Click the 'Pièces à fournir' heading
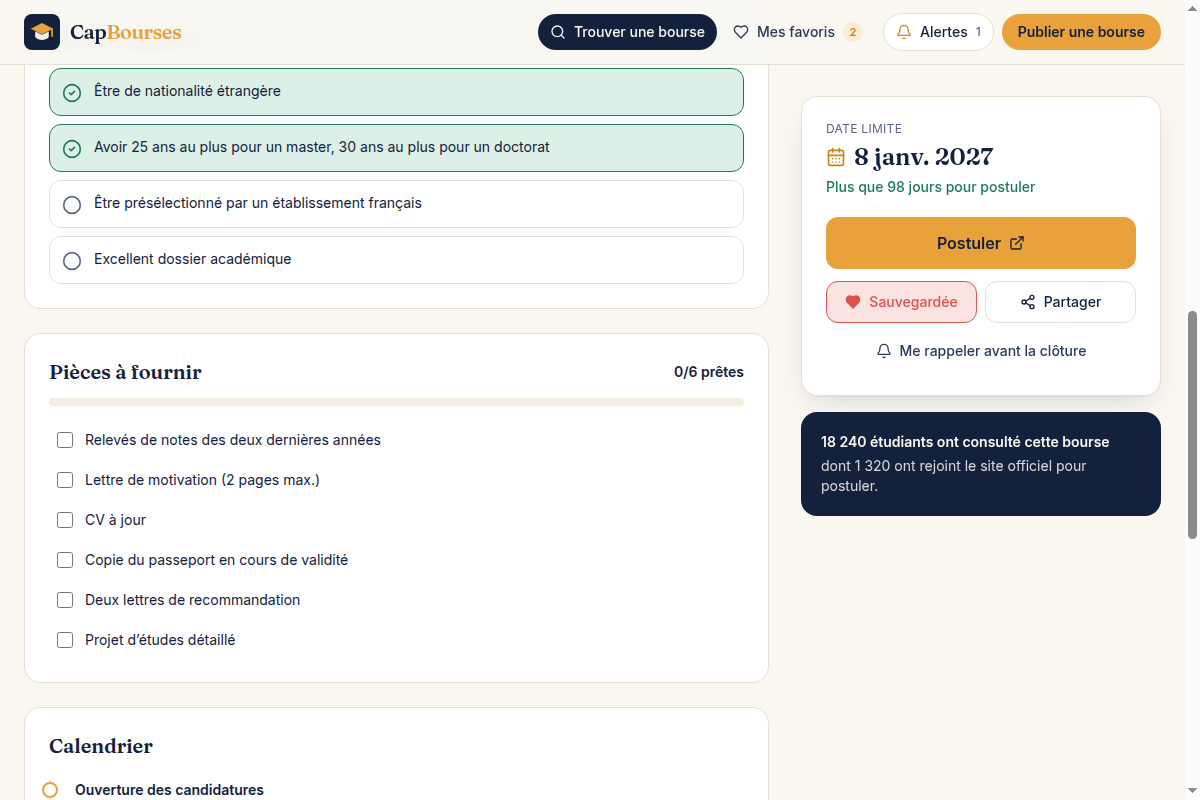 coord(125,372)
